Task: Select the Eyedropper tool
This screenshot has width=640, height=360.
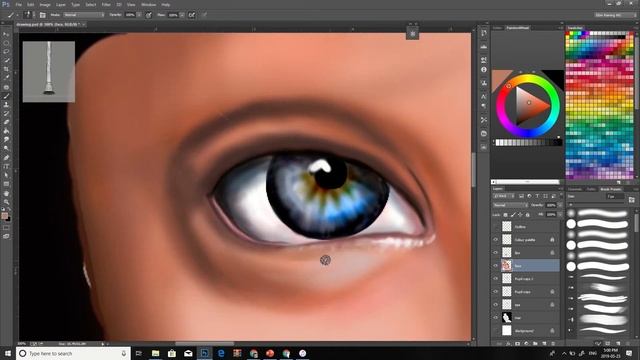Action: coord(6,77)
